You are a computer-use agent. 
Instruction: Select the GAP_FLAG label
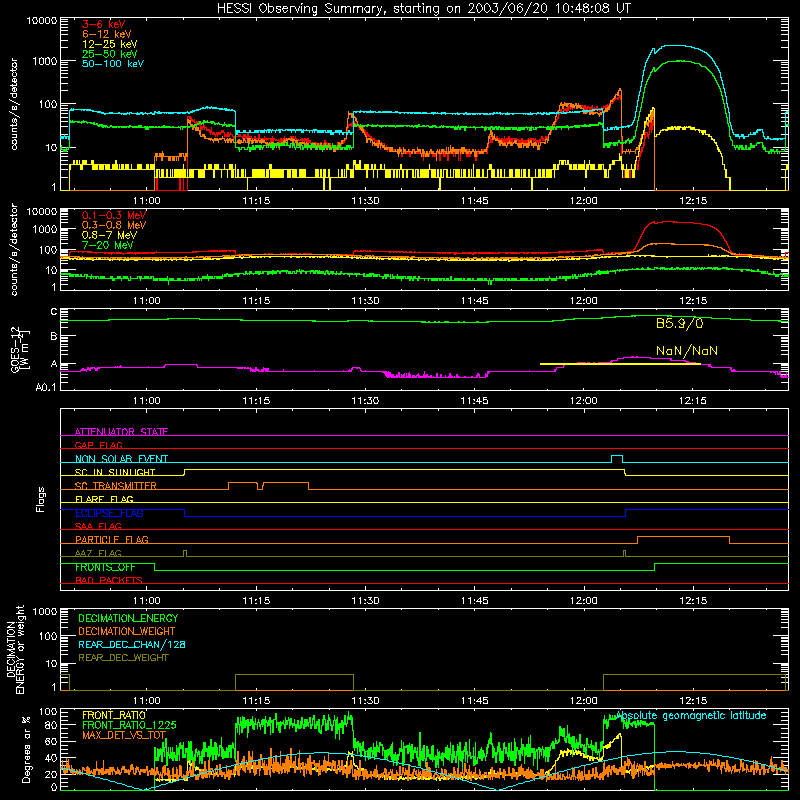coord(98,445)
